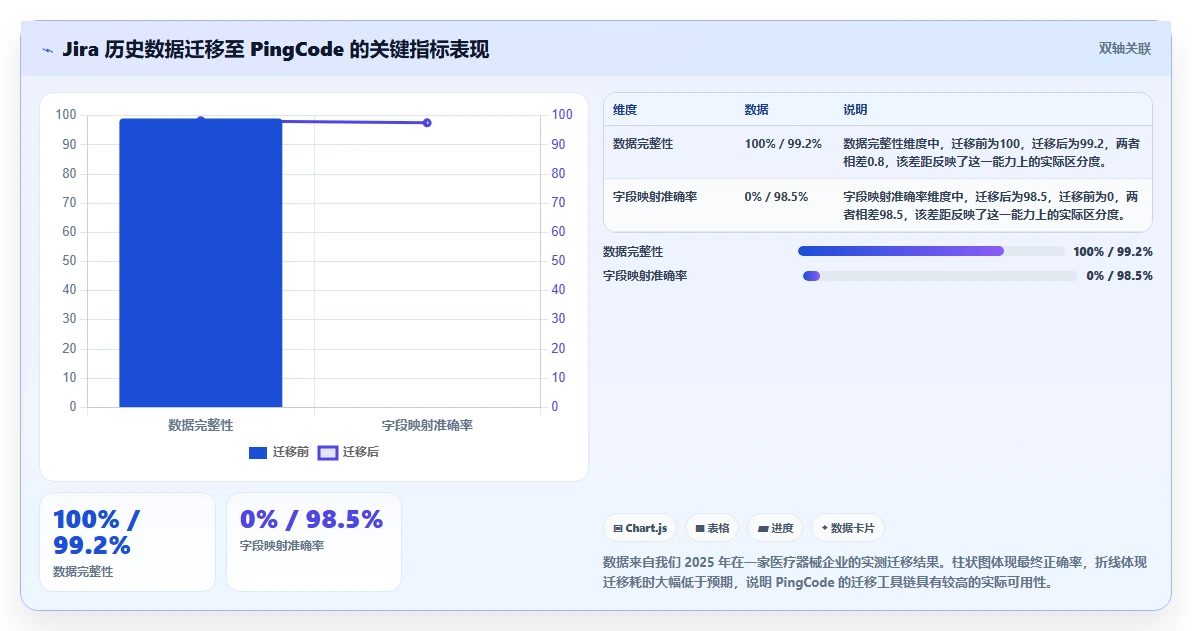Click the 说明 column header
The height and width of the screenshot is (631, 1192).
(x=855, y=109)
